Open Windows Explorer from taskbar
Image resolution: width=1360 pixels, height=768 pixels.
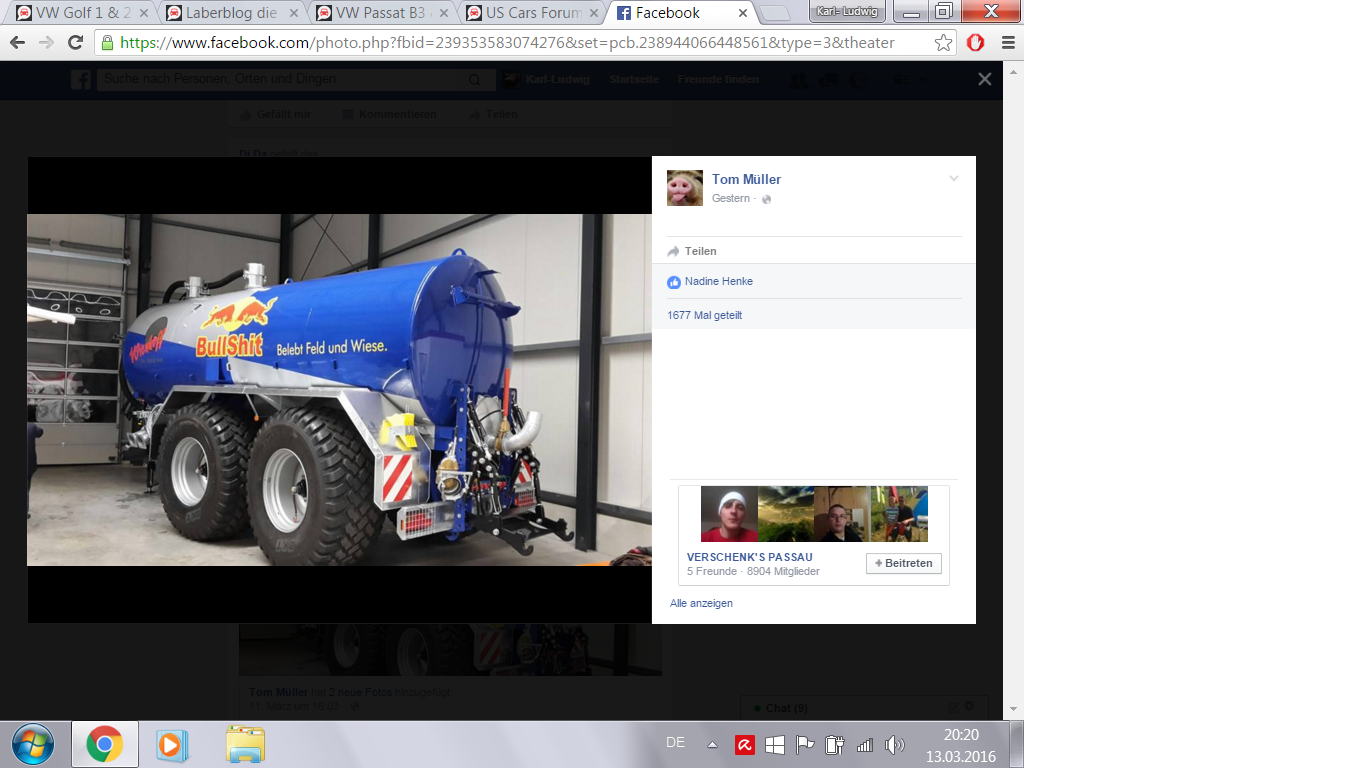click(245, 744)
